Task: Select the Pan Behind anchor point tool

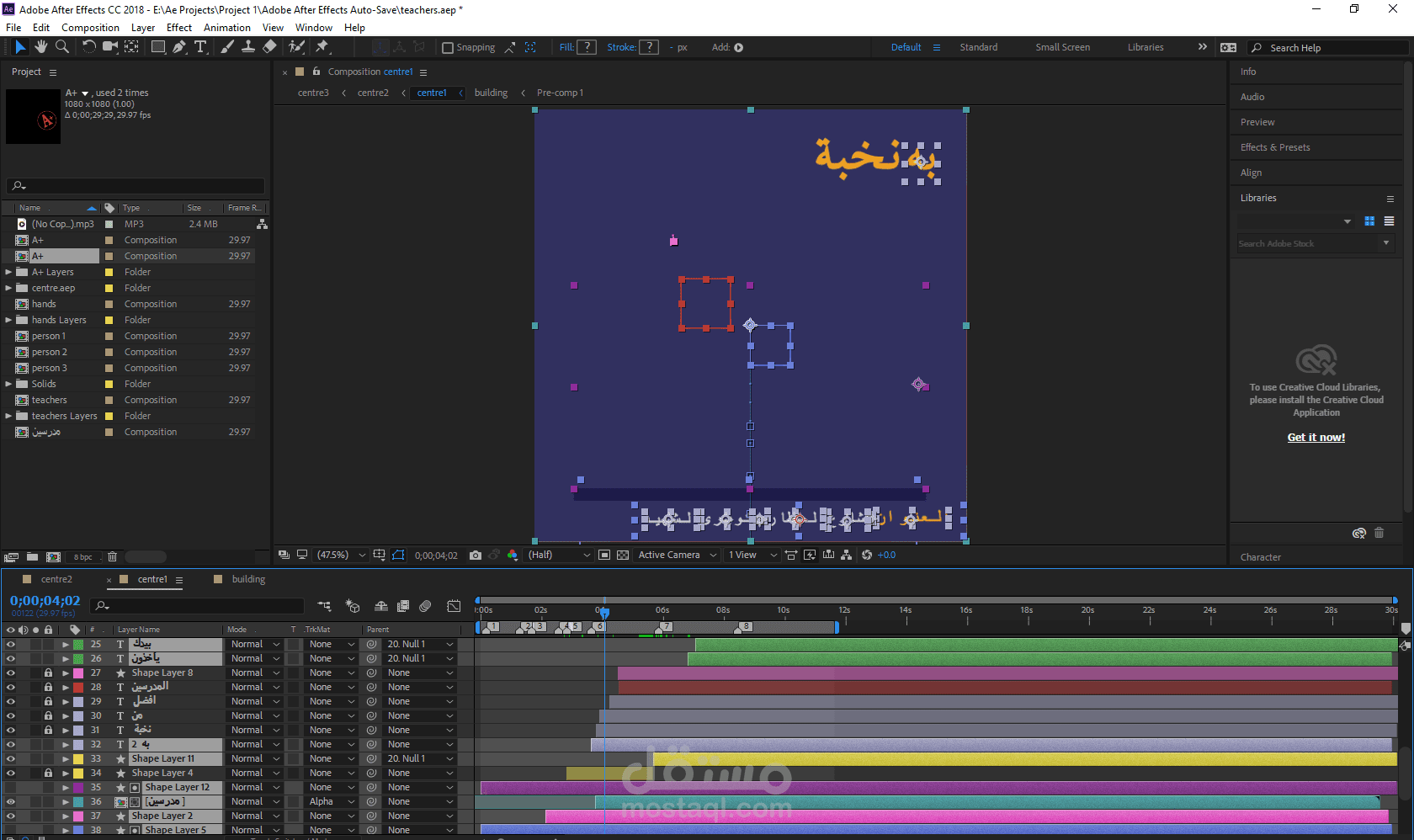Action: pos(131,47)
